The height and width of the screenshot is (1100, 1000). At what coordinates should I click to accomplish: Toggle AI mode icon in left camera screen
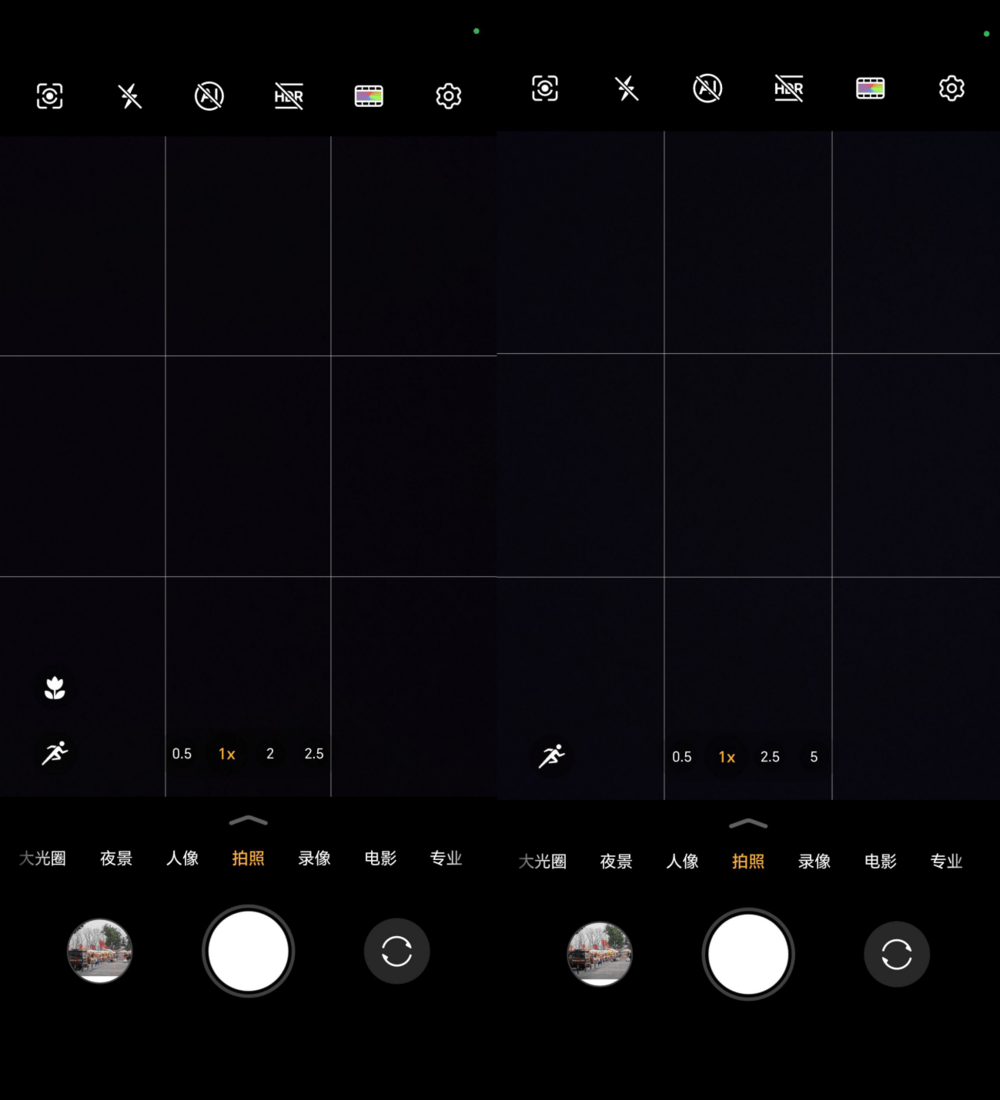pos(209,96)
